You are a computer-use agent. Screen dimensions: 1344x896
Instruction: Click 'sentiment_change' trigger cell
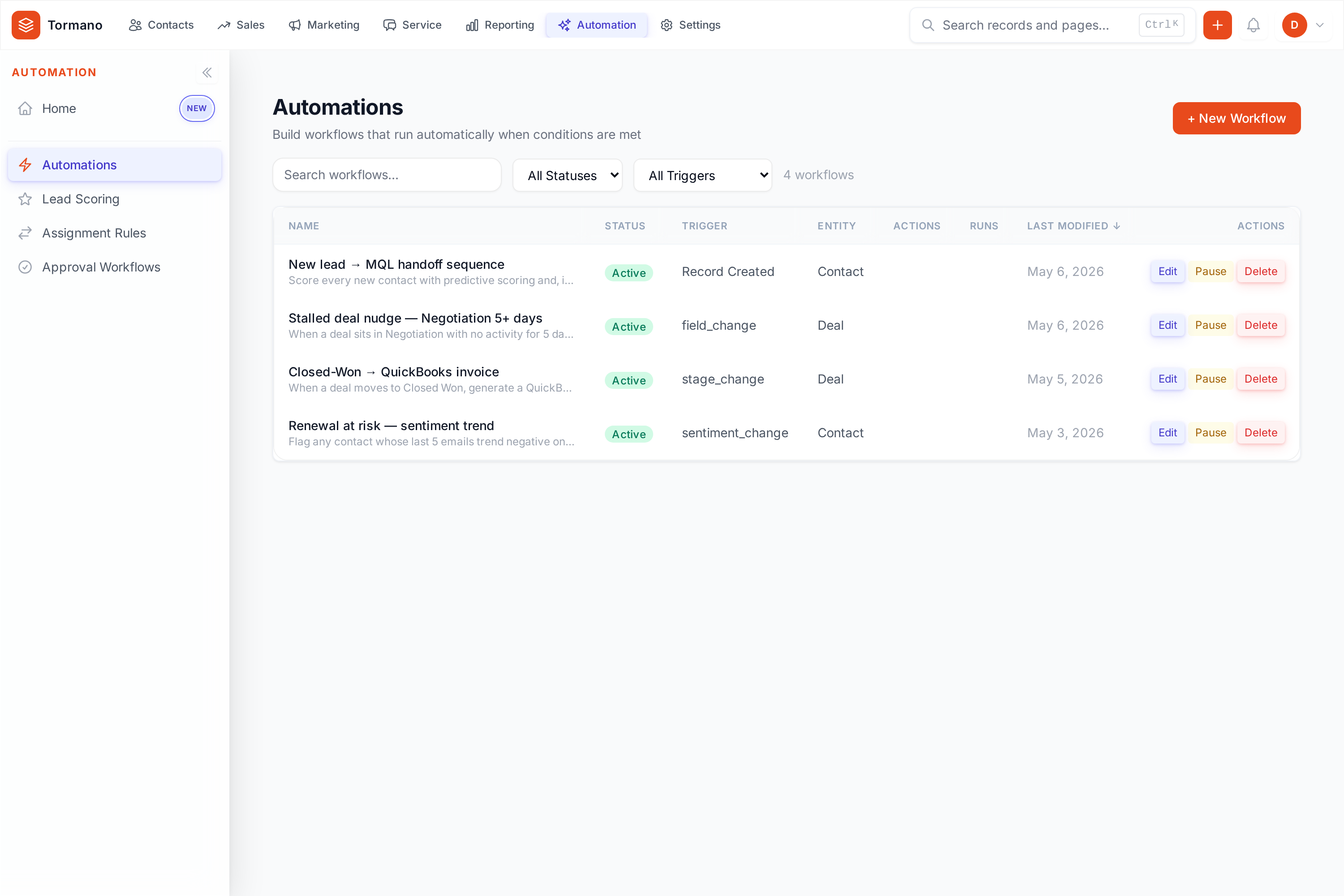[x=735, y=433]
